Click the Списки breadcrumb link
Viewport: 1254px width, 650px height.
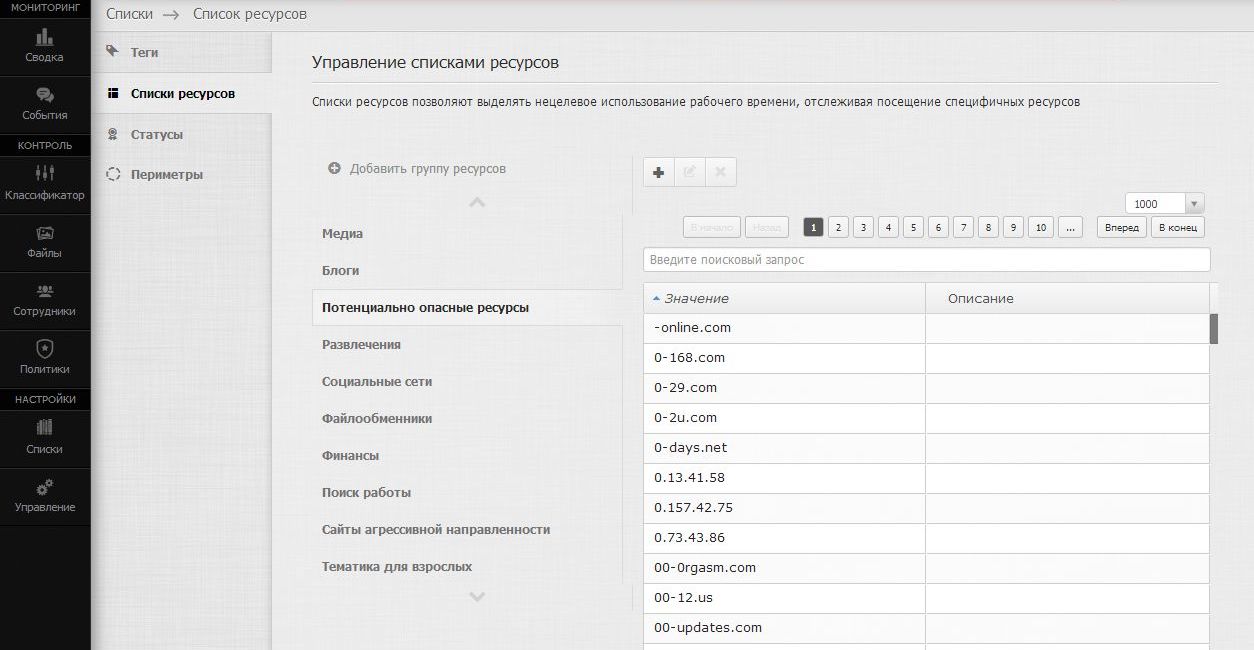129,14
